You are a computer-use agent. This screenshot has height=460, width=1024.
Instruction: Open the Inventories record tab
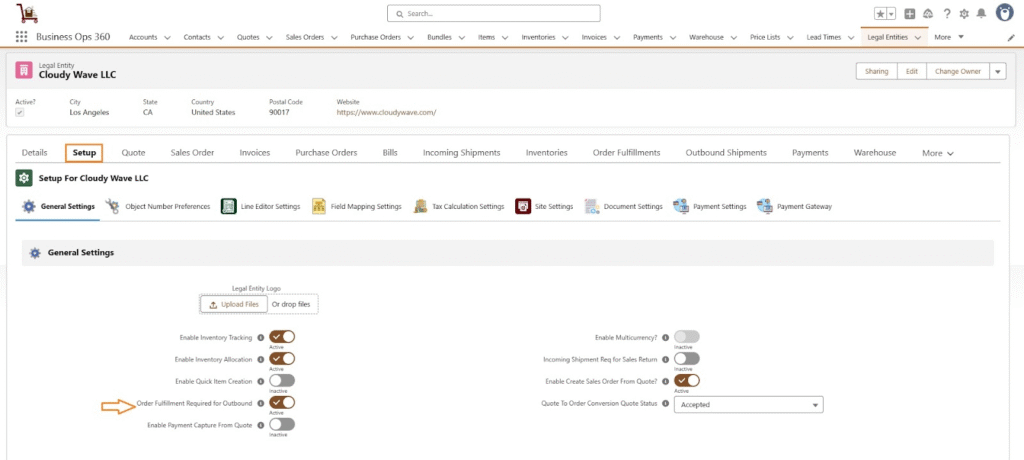tap(546, 153)
